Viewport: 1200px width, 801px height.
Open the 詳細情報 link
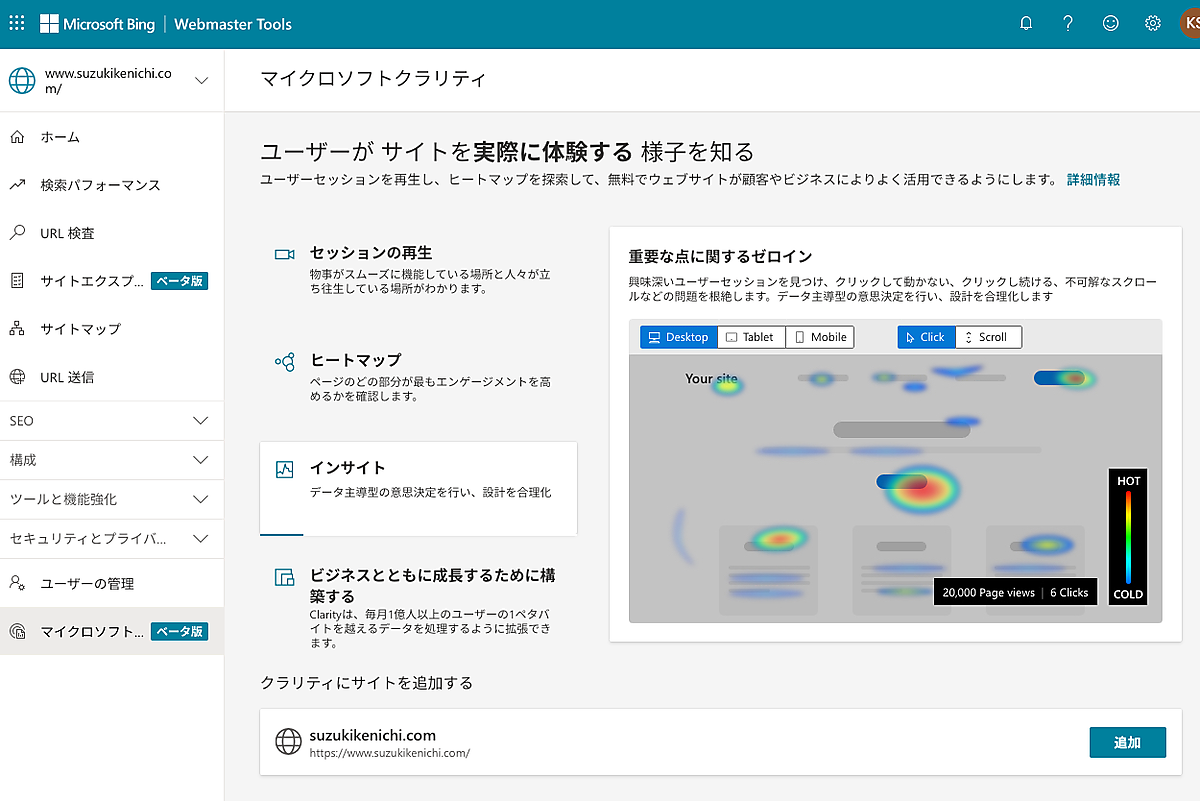[1093, 180]
